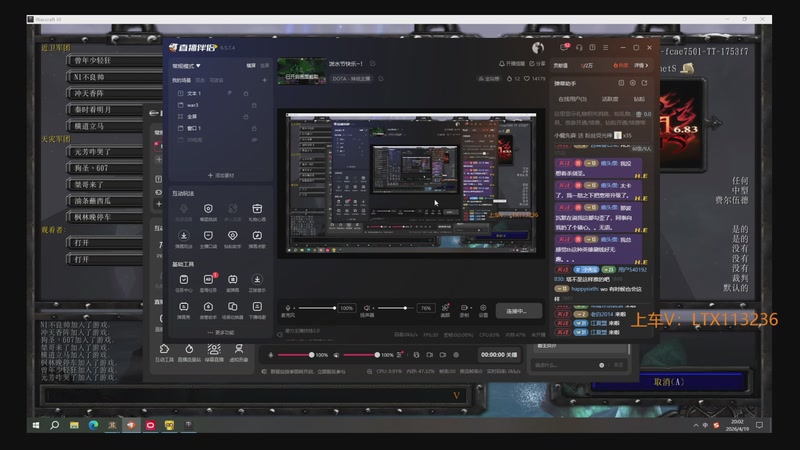Toggle visibility eye on last greyed source

coord(254,140)
